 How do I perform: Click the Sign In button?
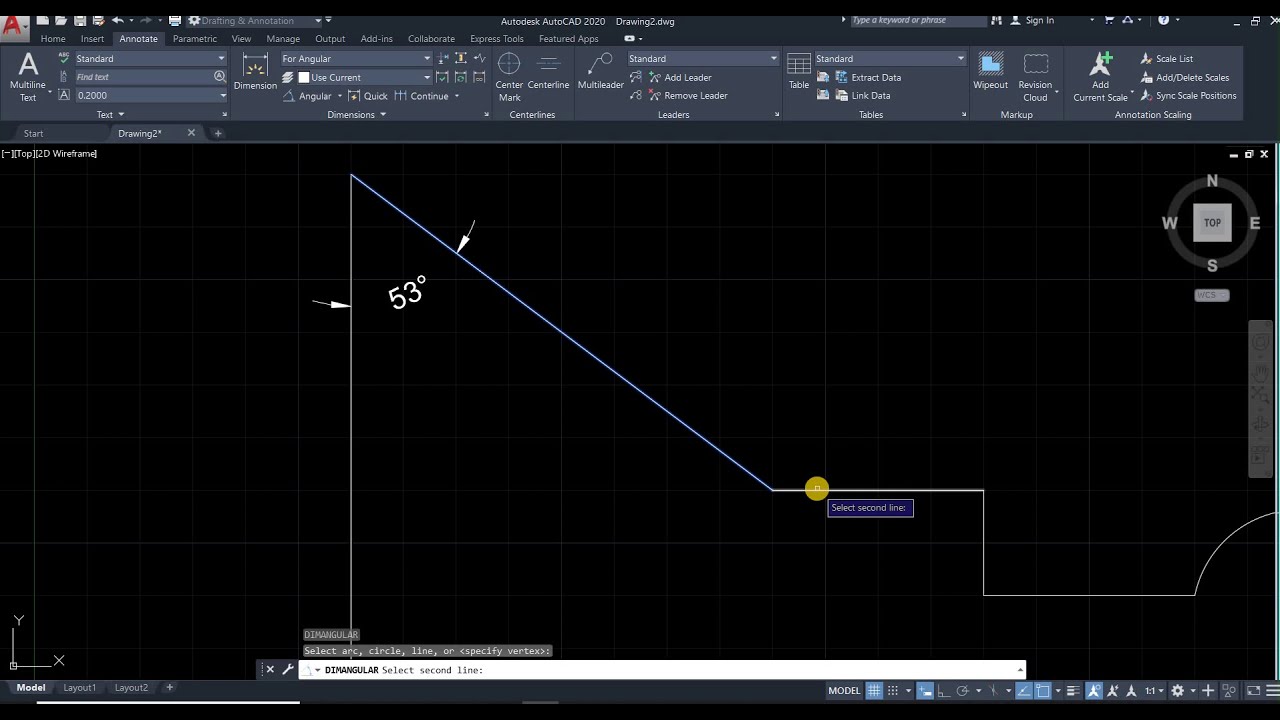pos(1032,20)
